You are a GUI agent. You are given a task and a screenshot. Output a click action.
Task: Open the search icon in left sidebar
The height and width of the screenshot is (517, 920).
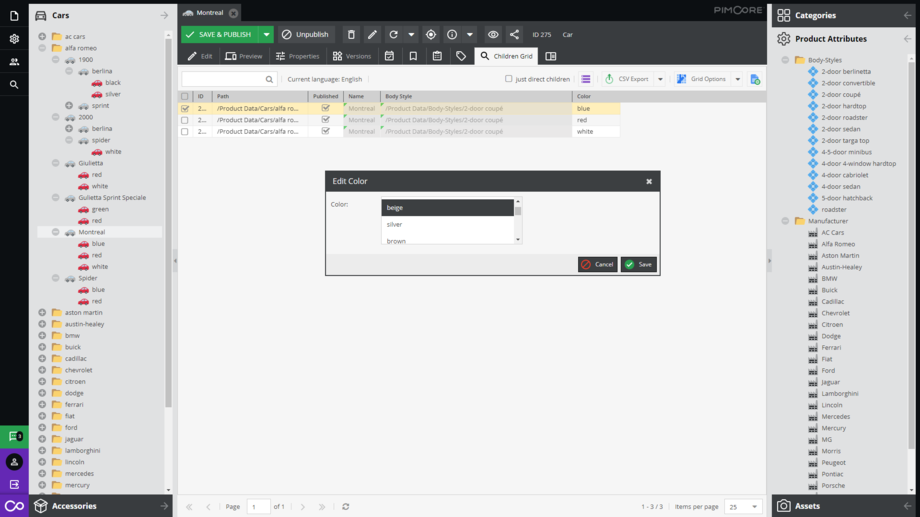click(14, 85)
